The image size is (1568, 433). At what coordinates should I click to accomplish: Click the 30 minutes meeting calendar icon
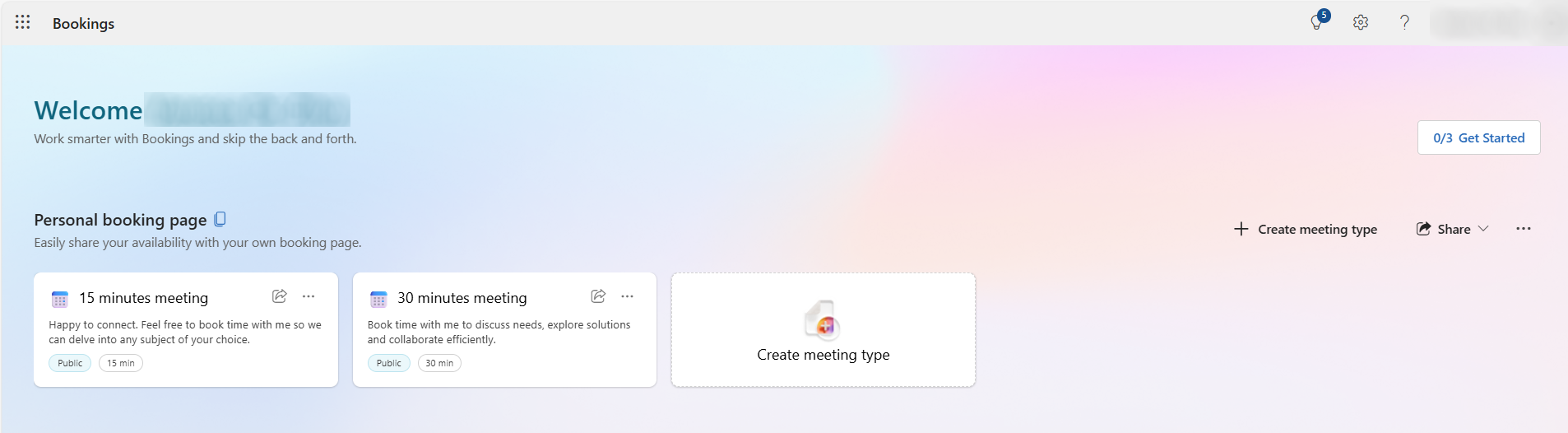378,299
